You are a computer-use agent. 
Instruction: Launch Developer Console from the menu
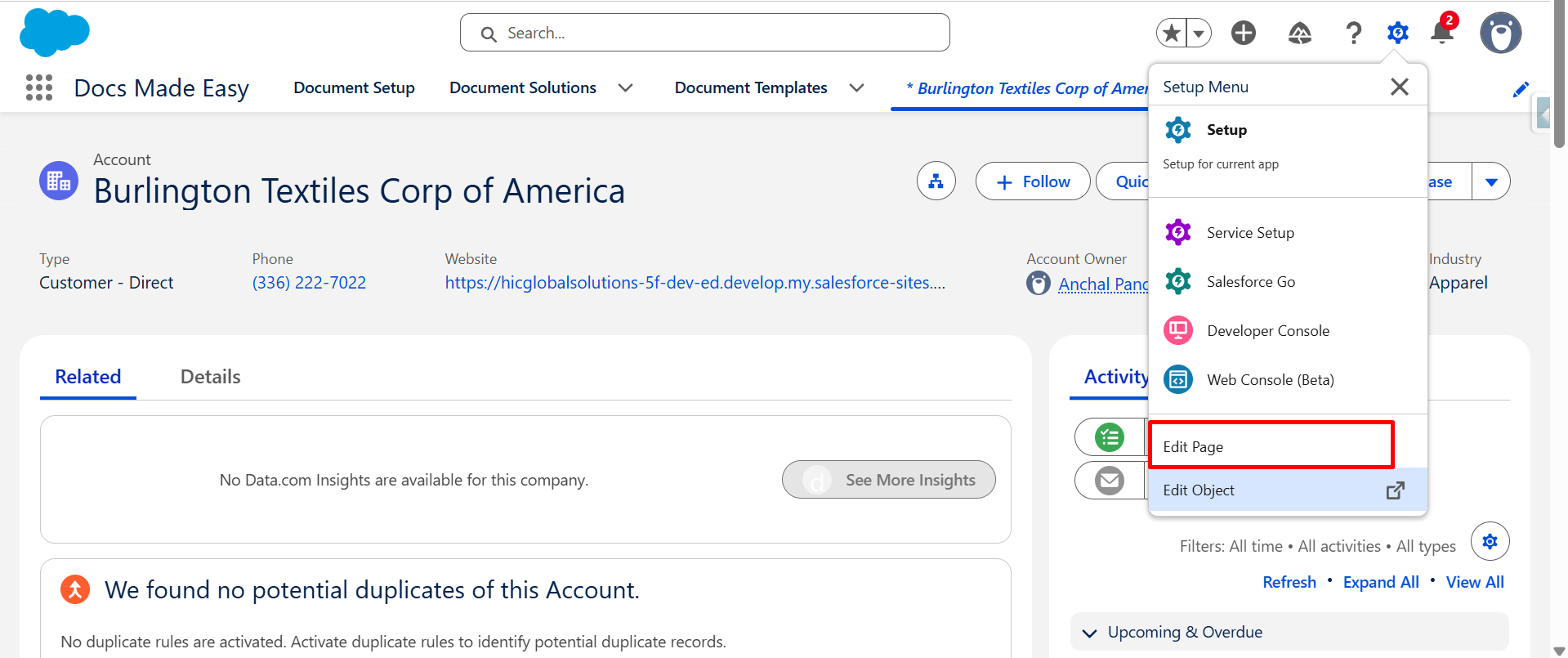tap(1288, 331)
